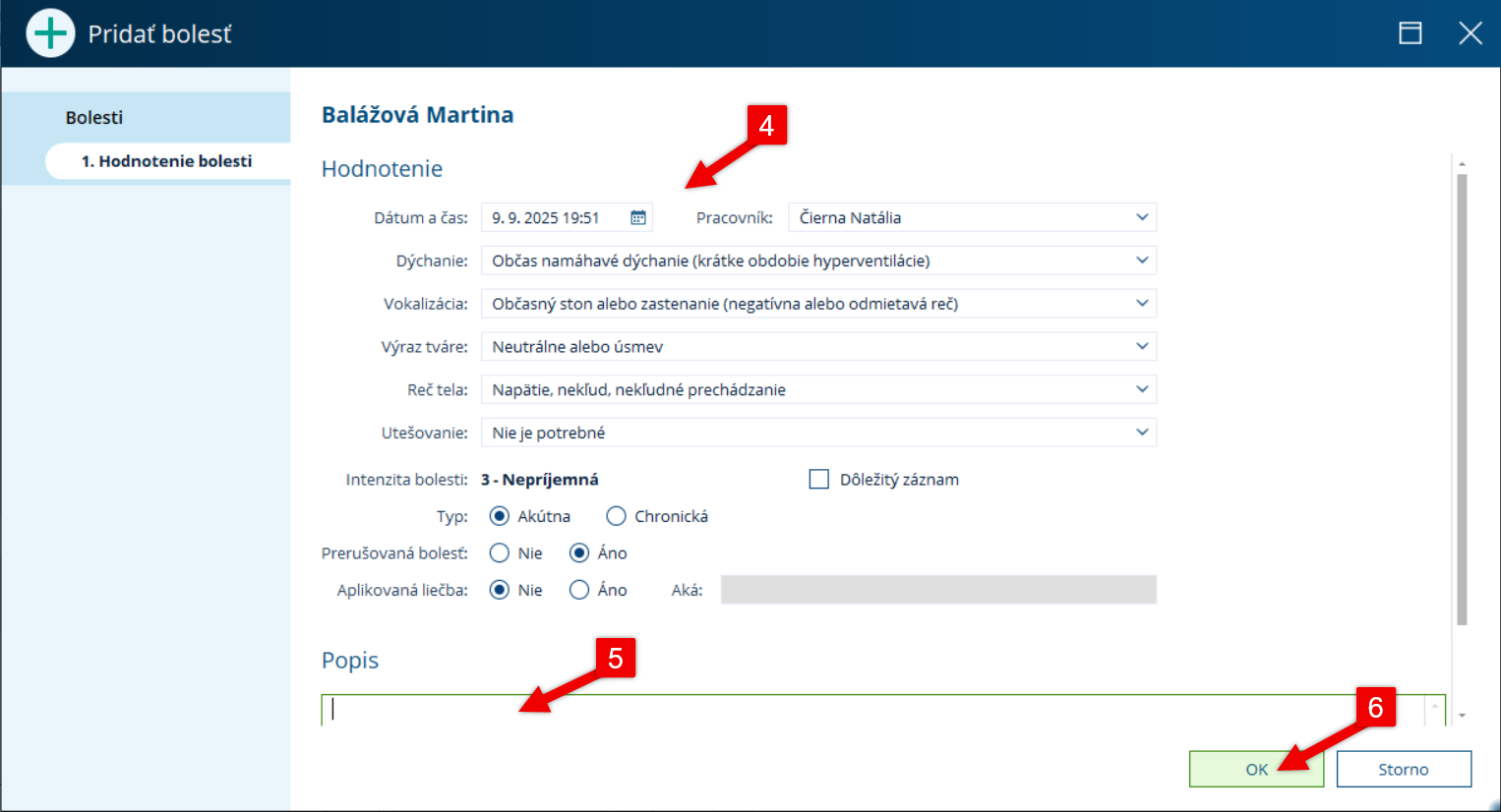The height and width of the screenshot is (812, 1501).
Task: Expand the Dýchanie dropdown
Action: click(818, 261)
